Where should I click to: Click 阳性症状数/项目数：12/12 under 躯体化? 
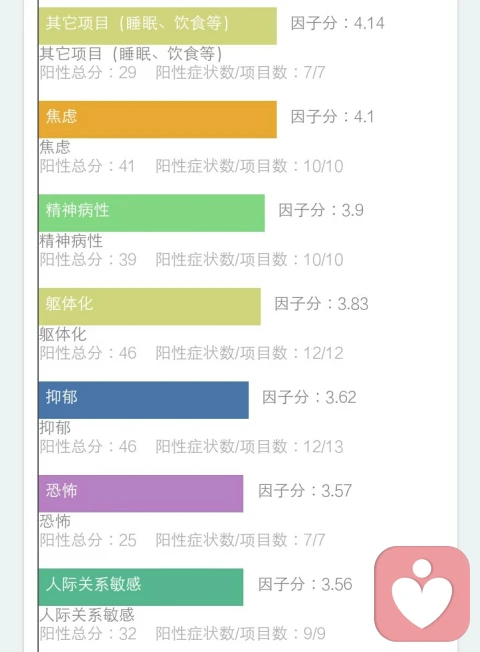tap(250, 353)
